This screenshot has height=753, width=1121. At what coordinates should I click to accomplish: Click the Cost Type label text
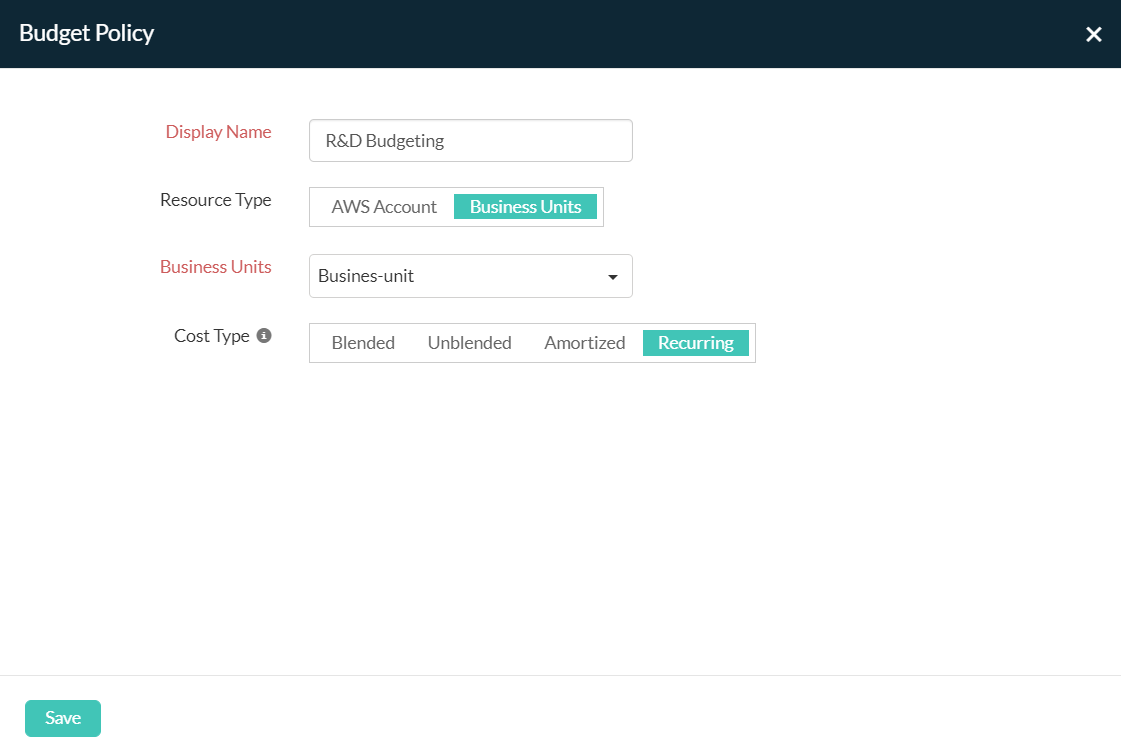click(x=211, y=336)
